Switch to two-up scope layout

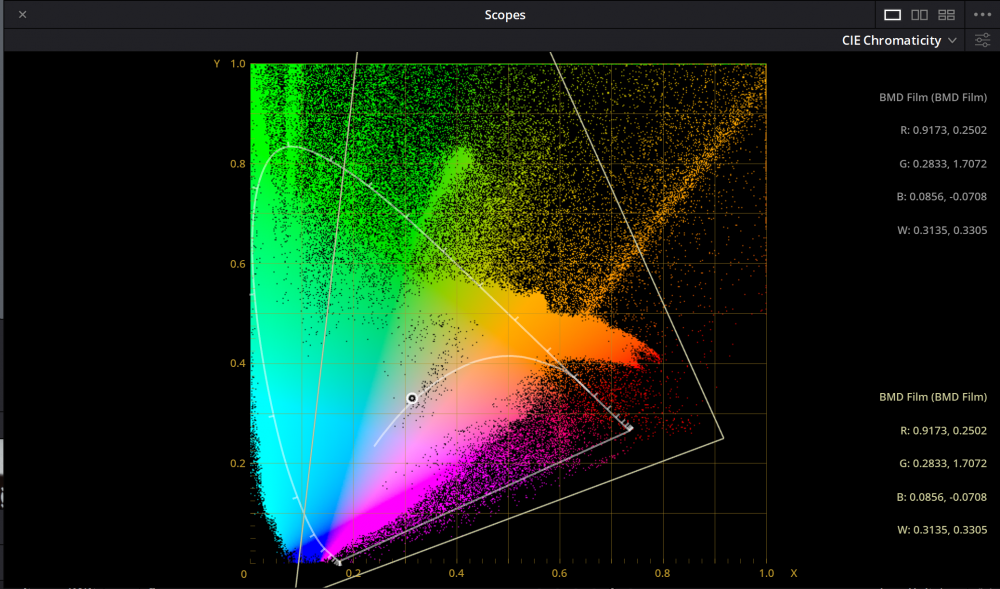(x=919, y=15)
